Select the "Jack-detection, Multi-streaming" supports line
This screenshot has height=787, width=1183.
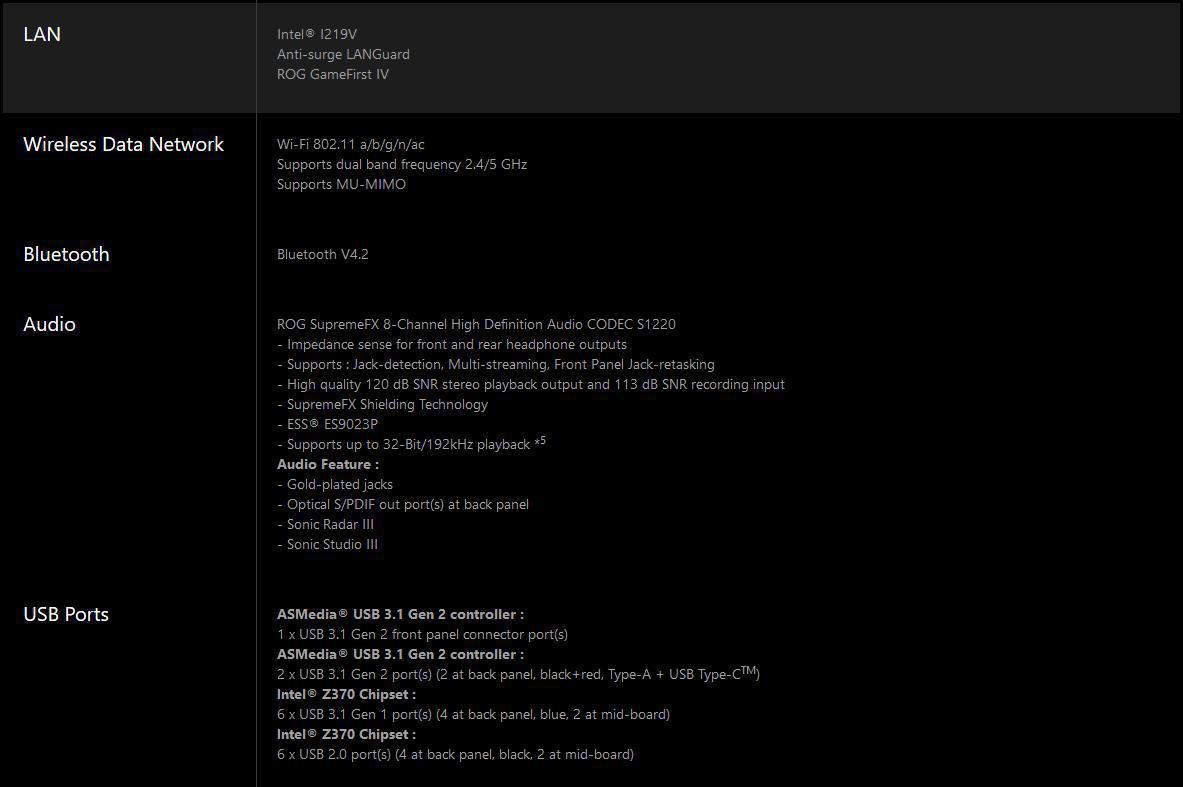[496, 364]
